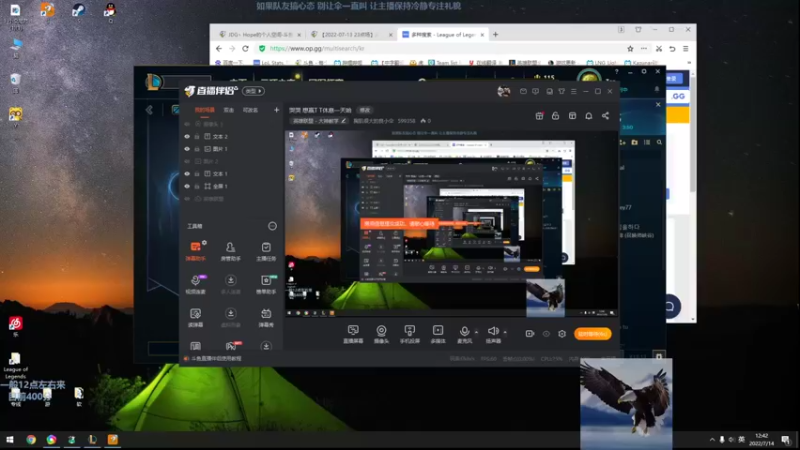Click the user avatar in streaming app title bar
The height and width of the screenshot is (450, 800).
tap(504, 91)
